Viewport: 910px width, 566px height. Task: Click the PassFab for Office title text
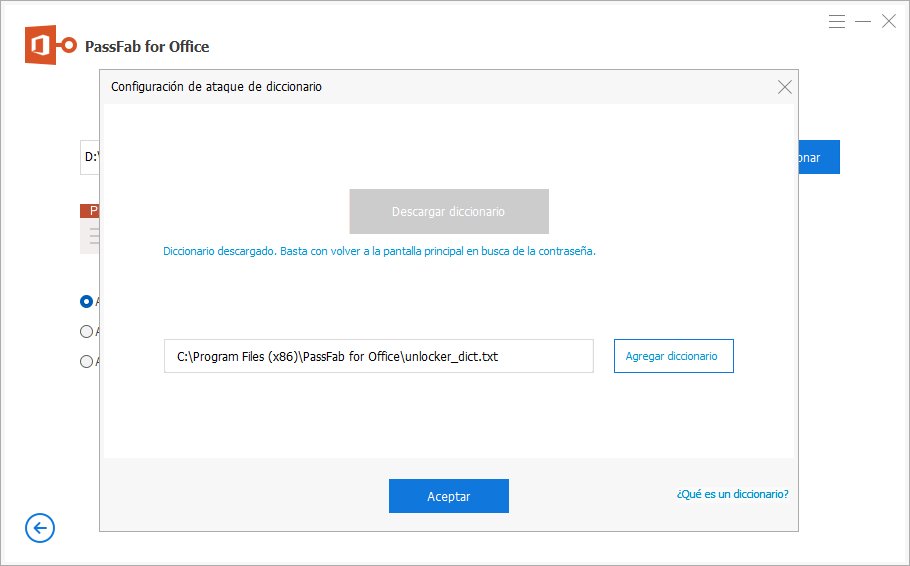pyautogui.click(x=147, y=46)
